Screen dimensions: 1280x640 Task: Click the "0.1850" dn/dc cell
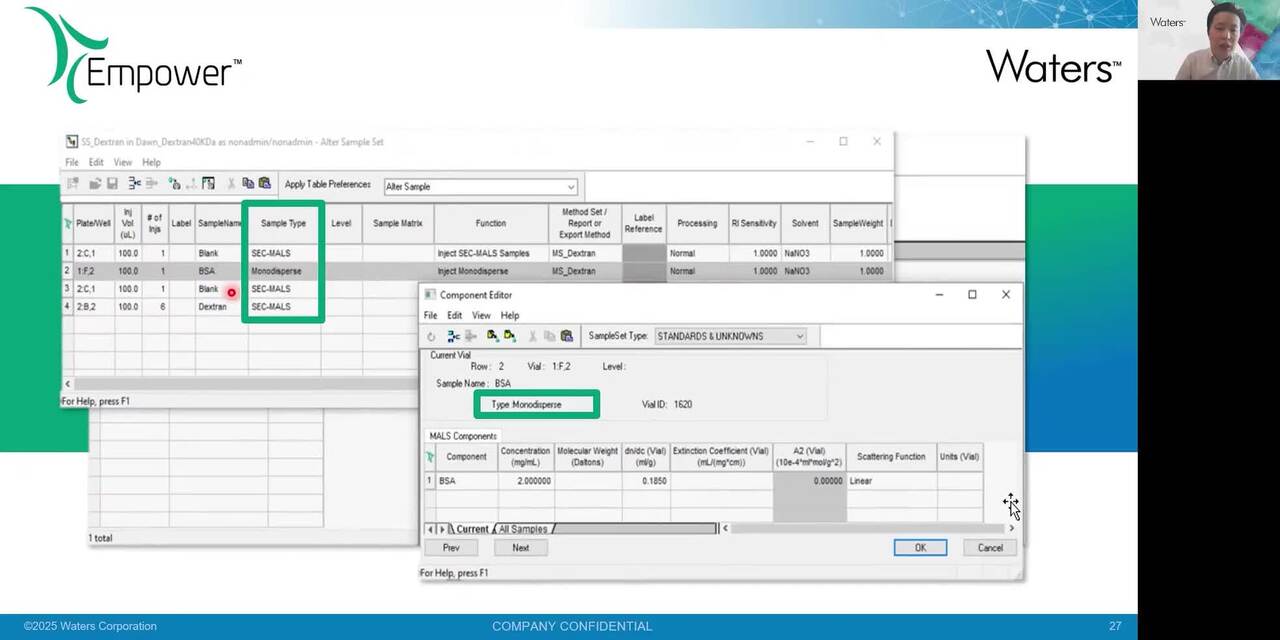click(646, 481)
